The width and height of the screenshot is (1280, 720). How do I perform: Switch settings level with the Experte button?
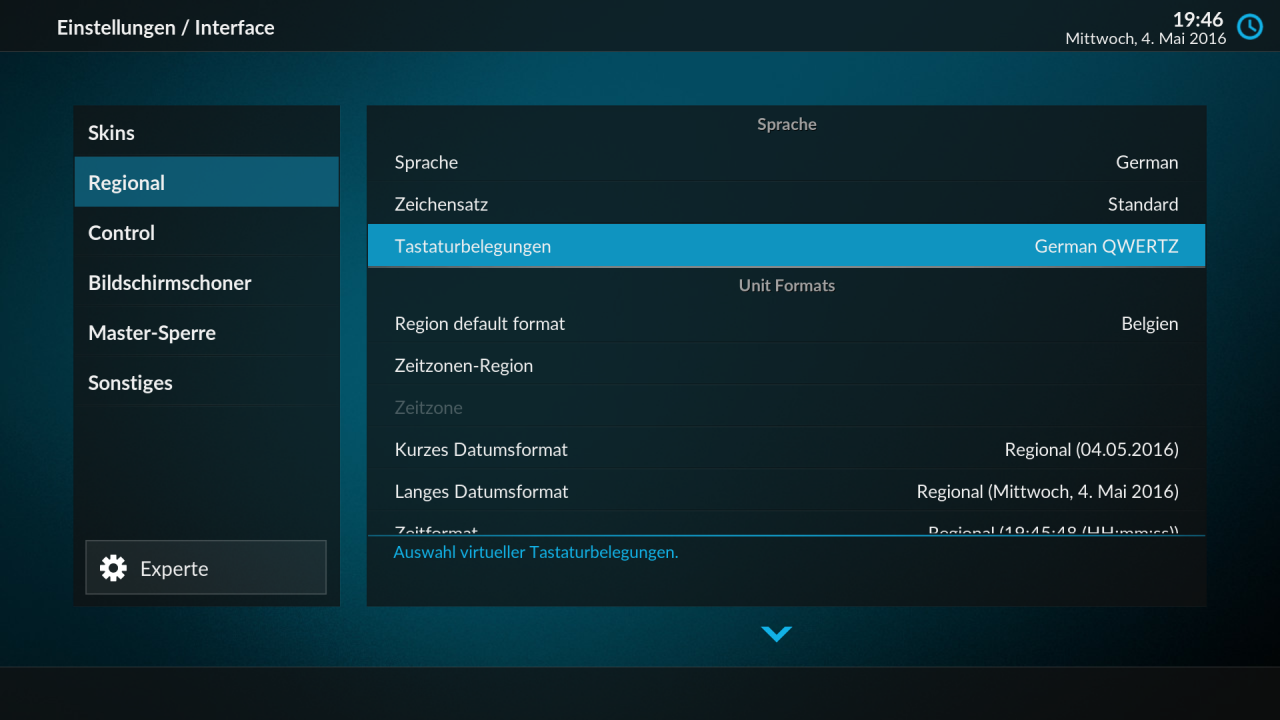(205, 567)
